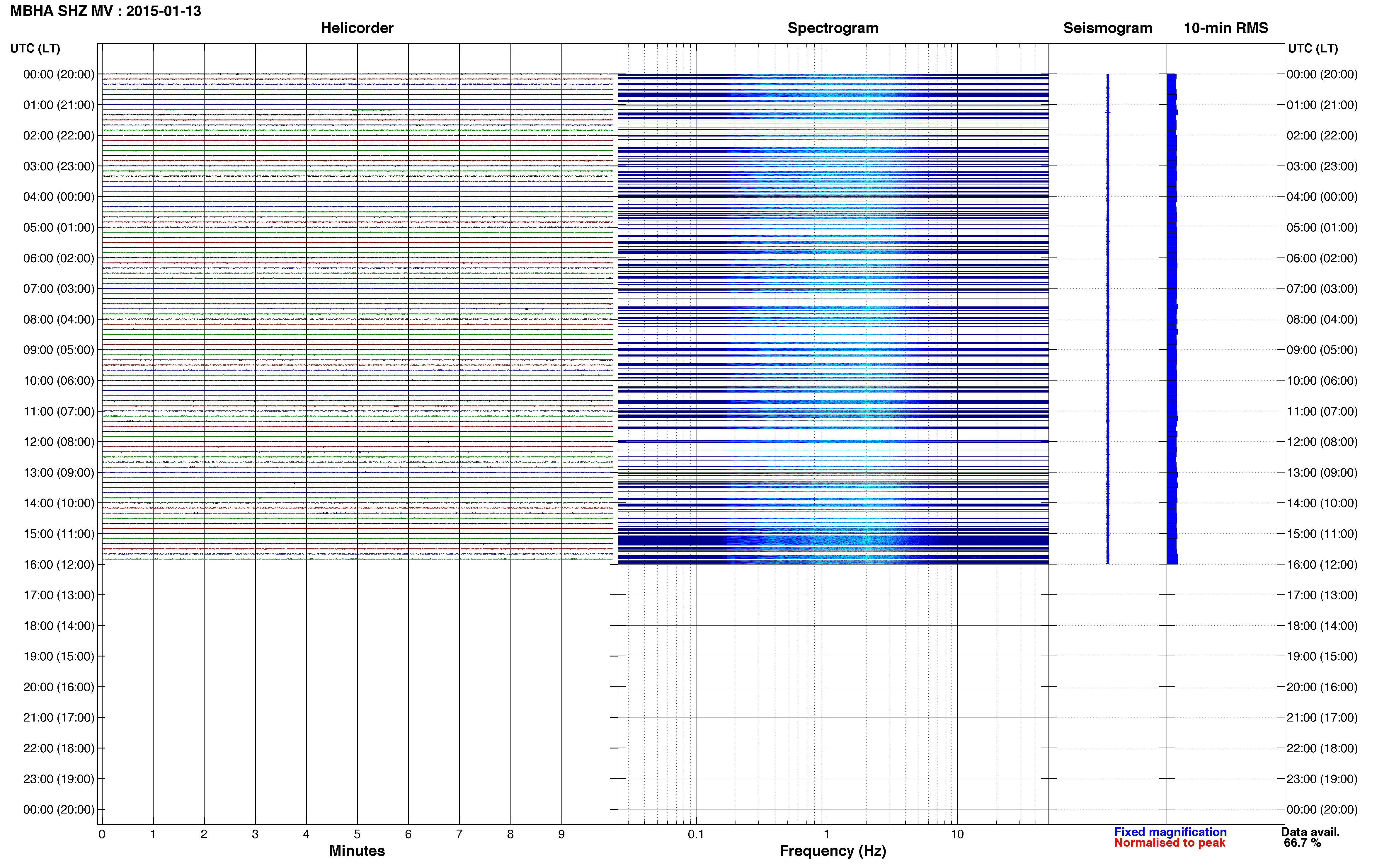Click the helicorder minute tick '3'
Screen dimensions: 1389x868
coord(255,834)
